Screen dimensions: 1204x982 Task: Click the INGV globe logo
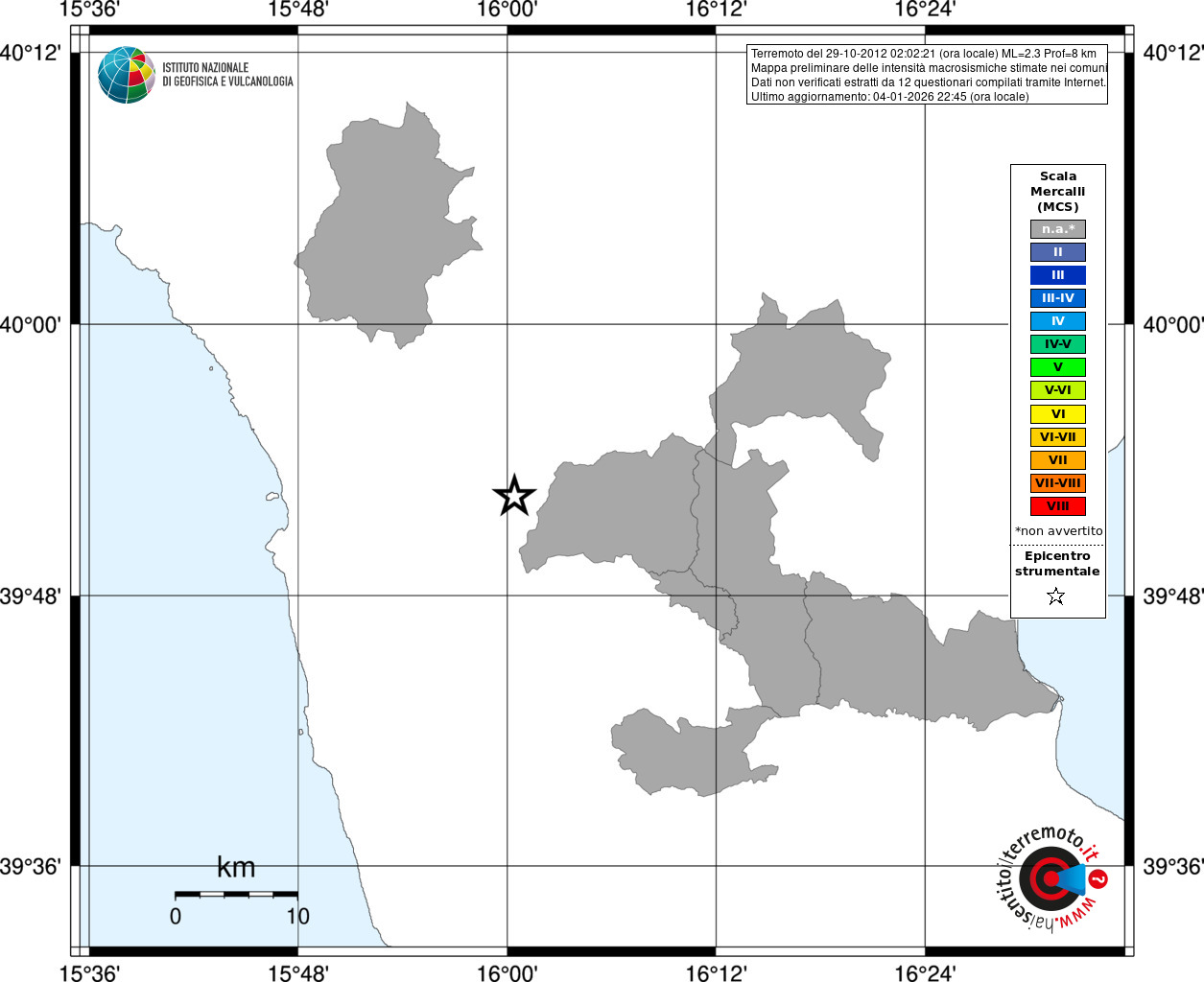[127, 75]
